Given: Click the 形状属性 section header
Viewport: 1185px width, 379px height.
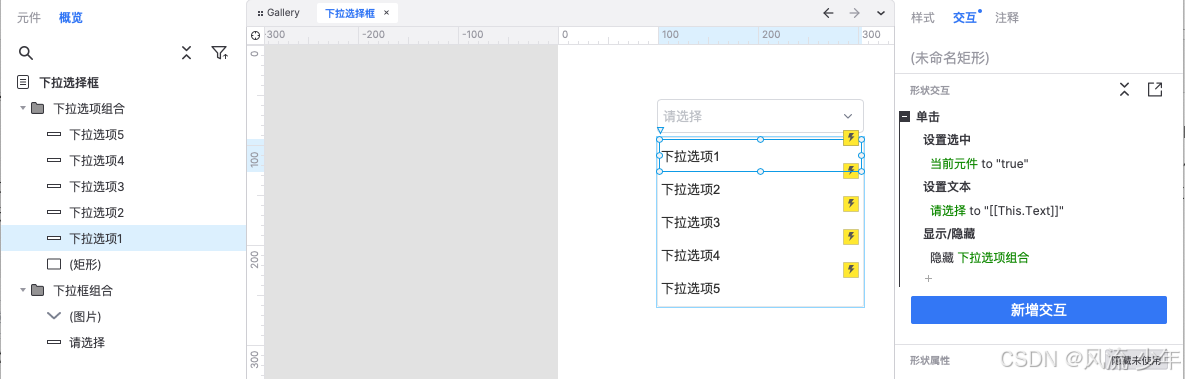Looking at the screenshot, I should 930,361.
